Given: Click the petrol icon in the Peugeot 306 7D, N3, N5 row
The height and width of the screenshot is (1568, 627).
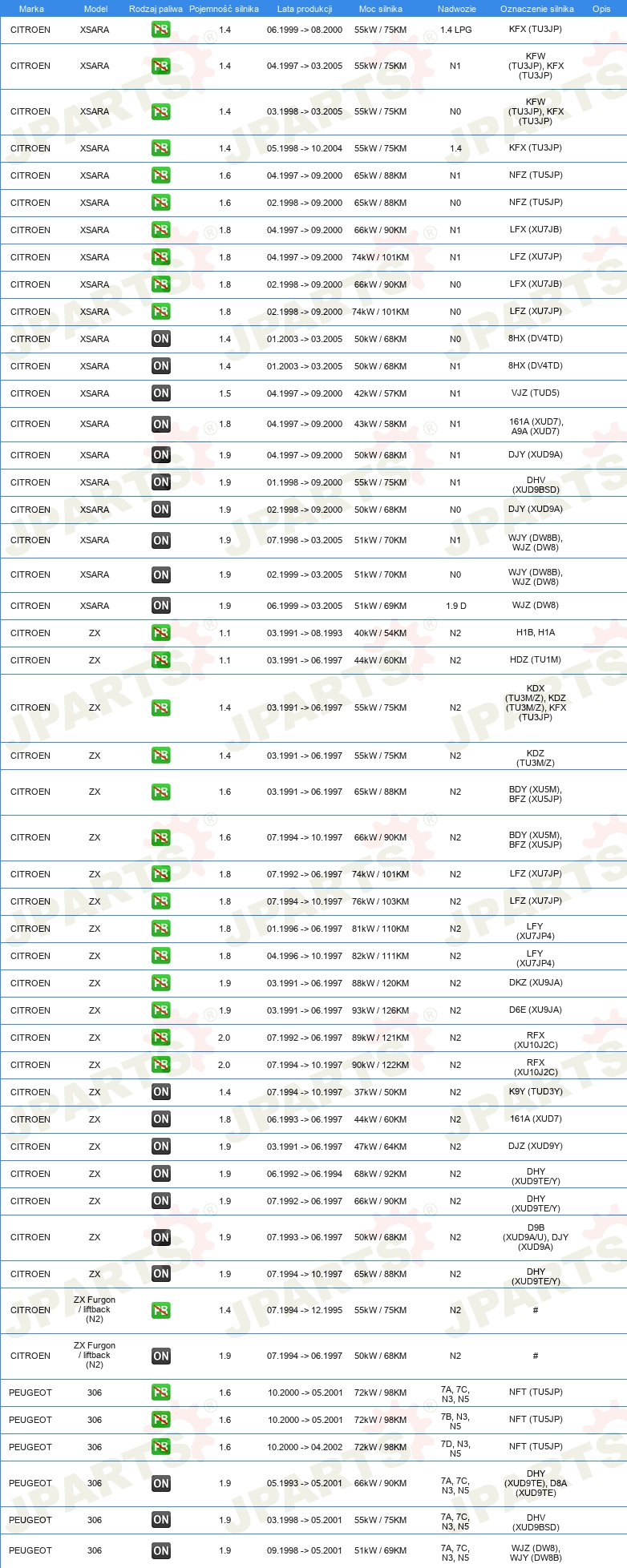Looking at the screenshot, I should [x=161, y=1447].
